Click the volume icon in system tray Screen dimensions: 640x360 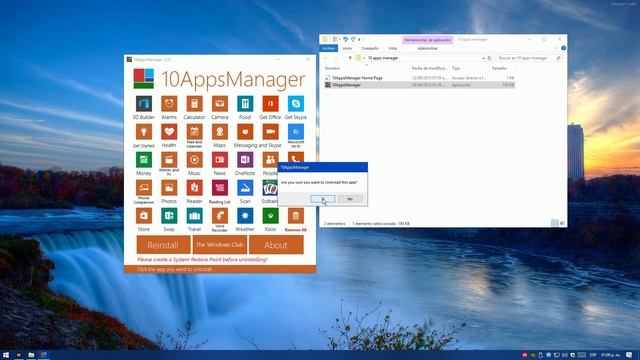(564, 355)
